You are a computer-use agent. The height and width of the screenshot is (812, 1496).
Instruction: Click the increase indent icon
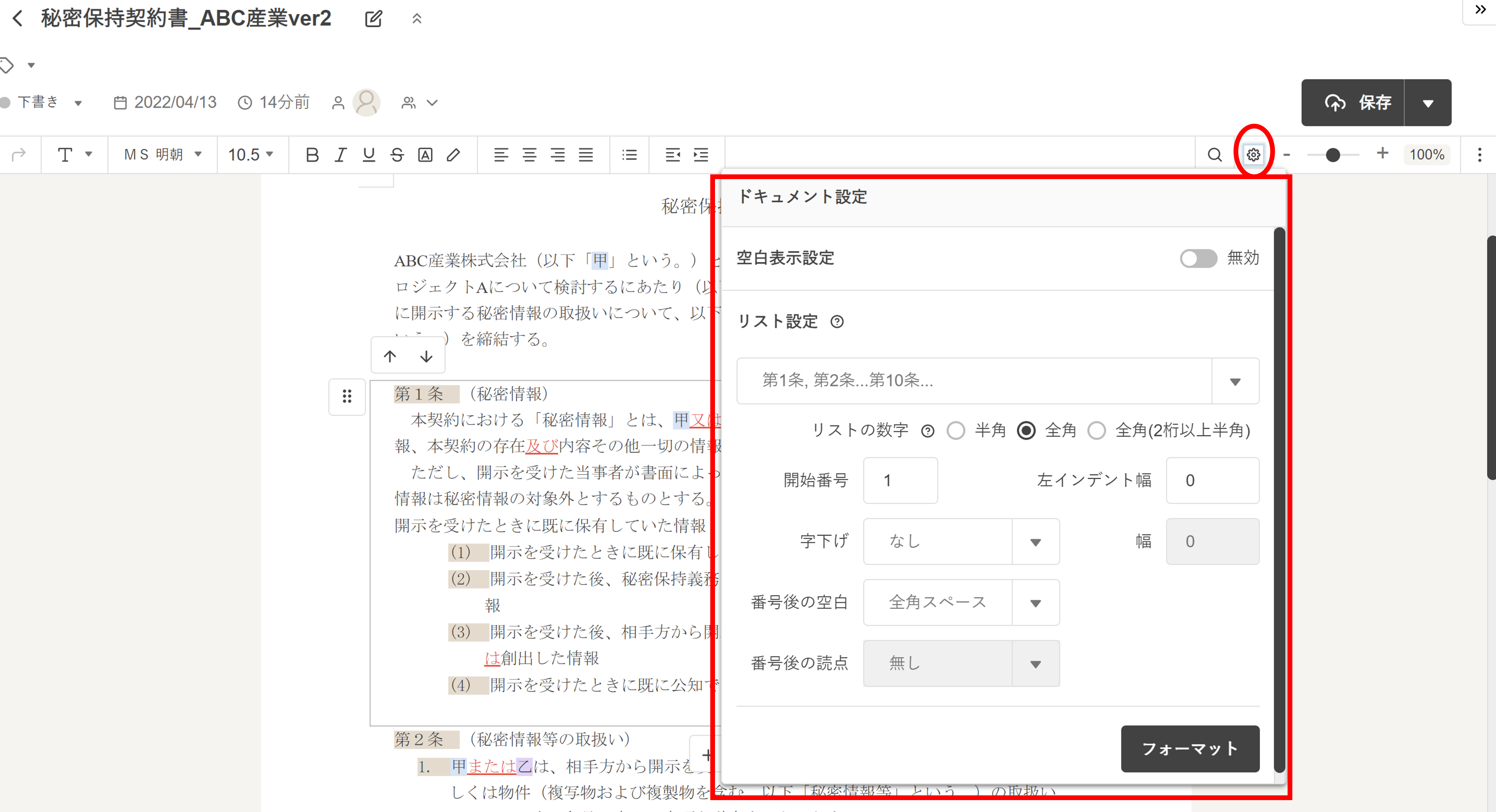[x=701, y=154]
